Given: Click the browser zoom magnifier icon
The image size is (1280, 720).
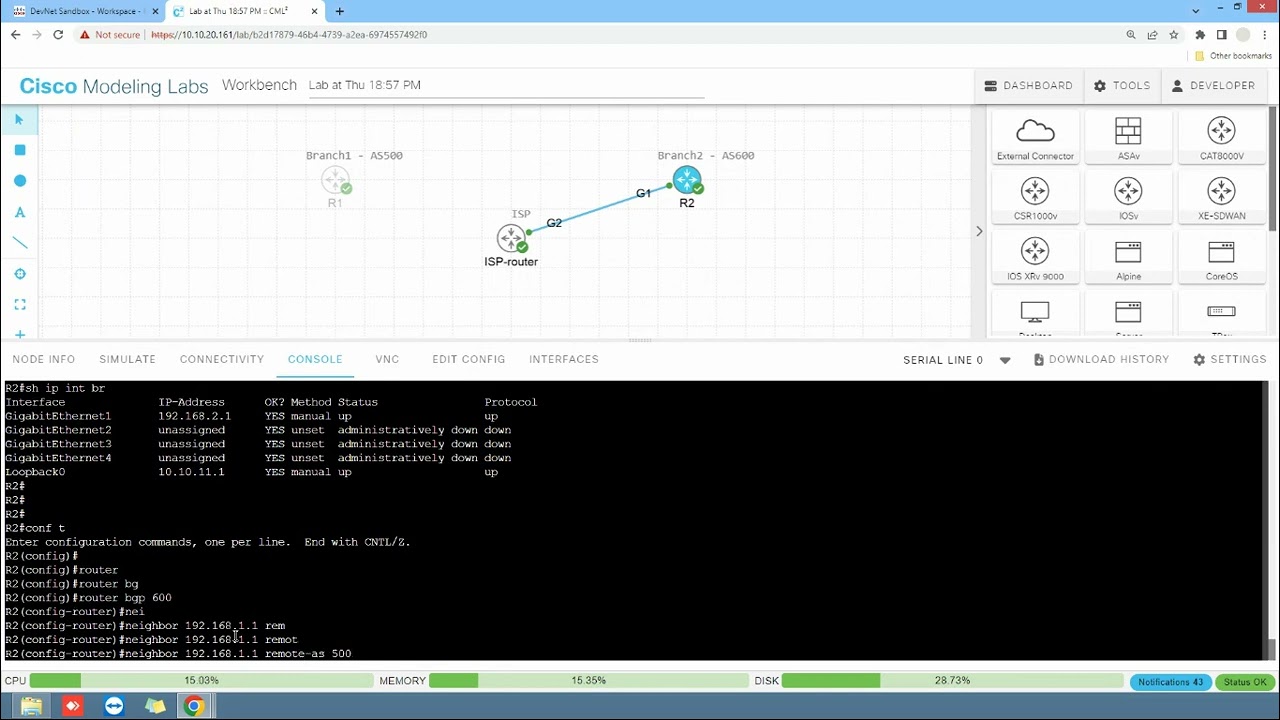Looking at the screenshot, I should point(1131,35).
